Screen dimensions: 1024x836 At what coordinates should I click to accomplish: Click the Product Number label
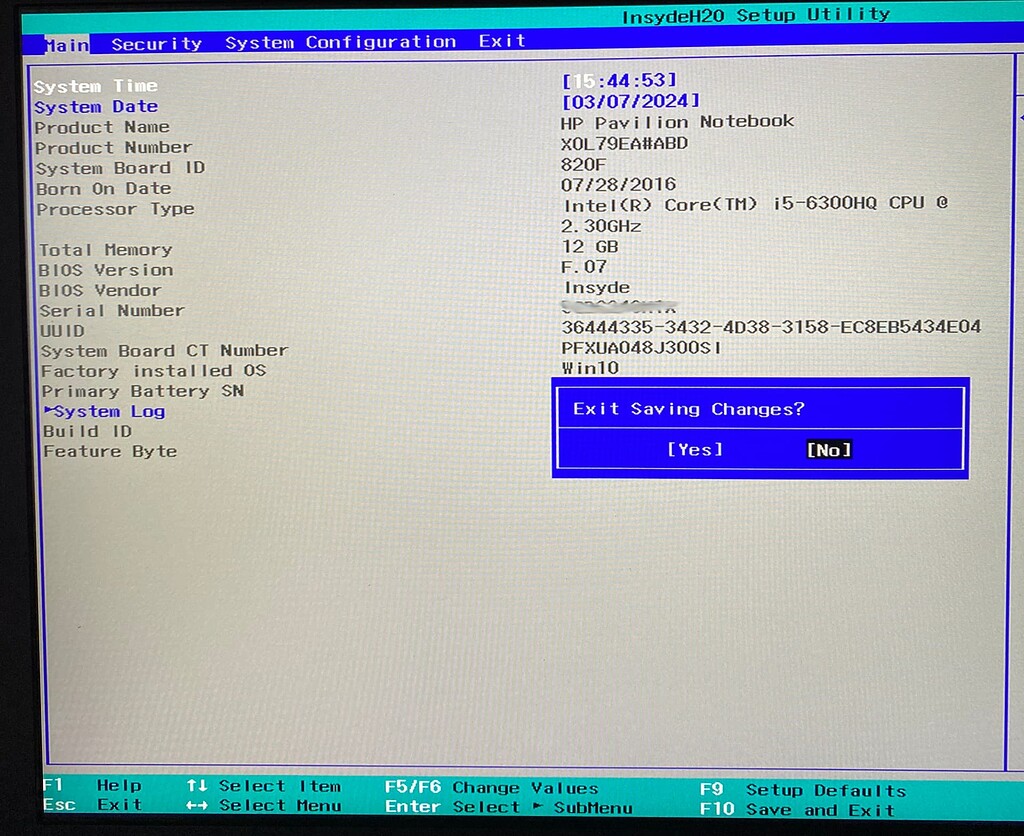114,148
